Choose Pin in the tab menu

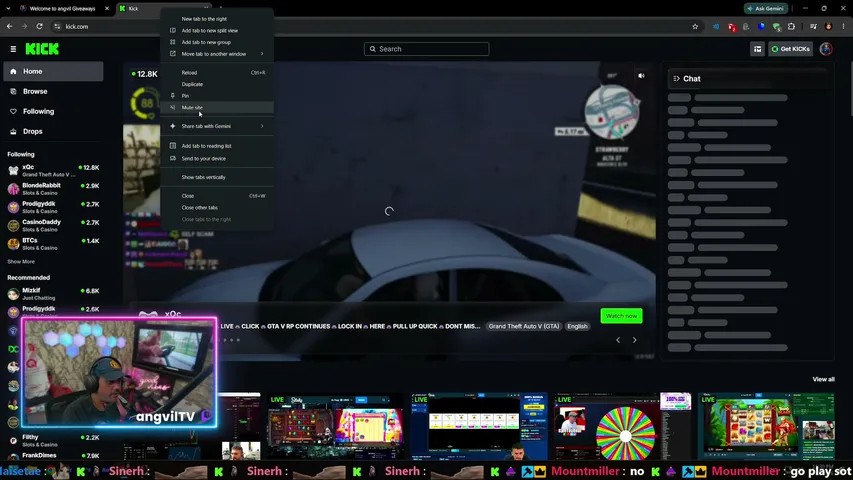point(217,96)
